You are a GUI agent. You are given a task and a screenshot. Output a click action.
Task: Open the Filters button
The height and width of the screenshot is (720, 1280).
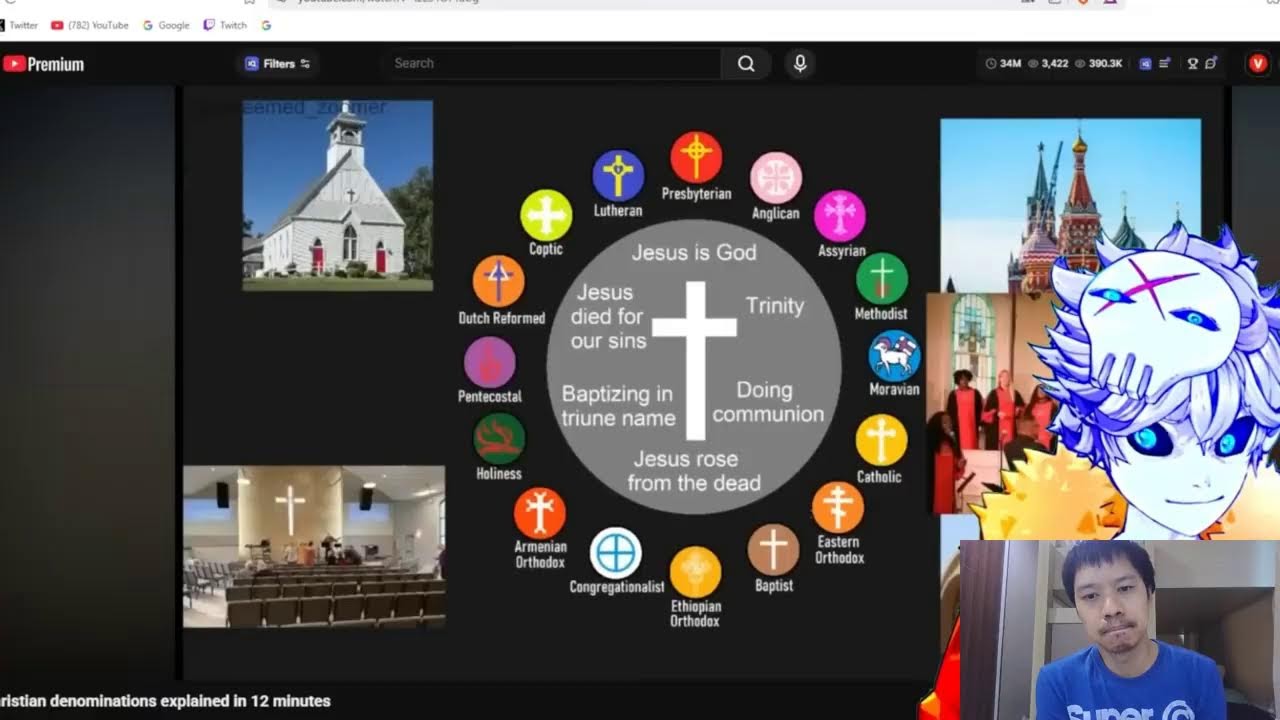(x=278, y=63)
